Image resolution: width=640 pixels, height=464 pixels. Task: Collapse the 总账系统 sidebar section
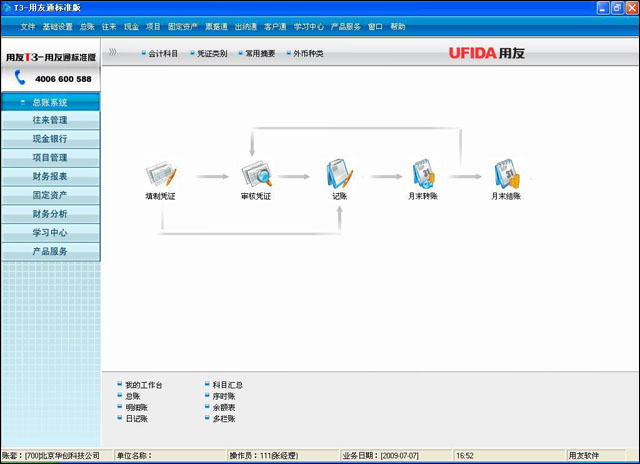pos(50,102)
